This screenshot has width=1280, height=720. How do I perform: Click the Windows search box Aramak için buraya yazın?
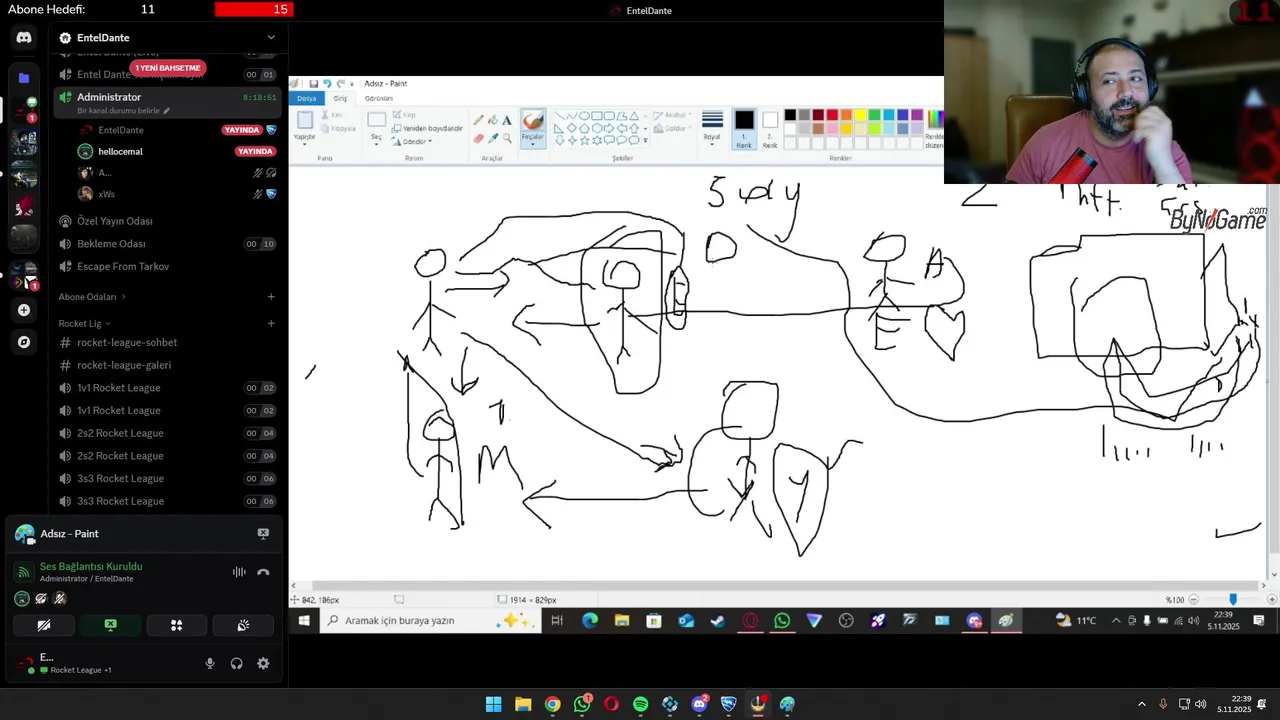click(430, 621)
